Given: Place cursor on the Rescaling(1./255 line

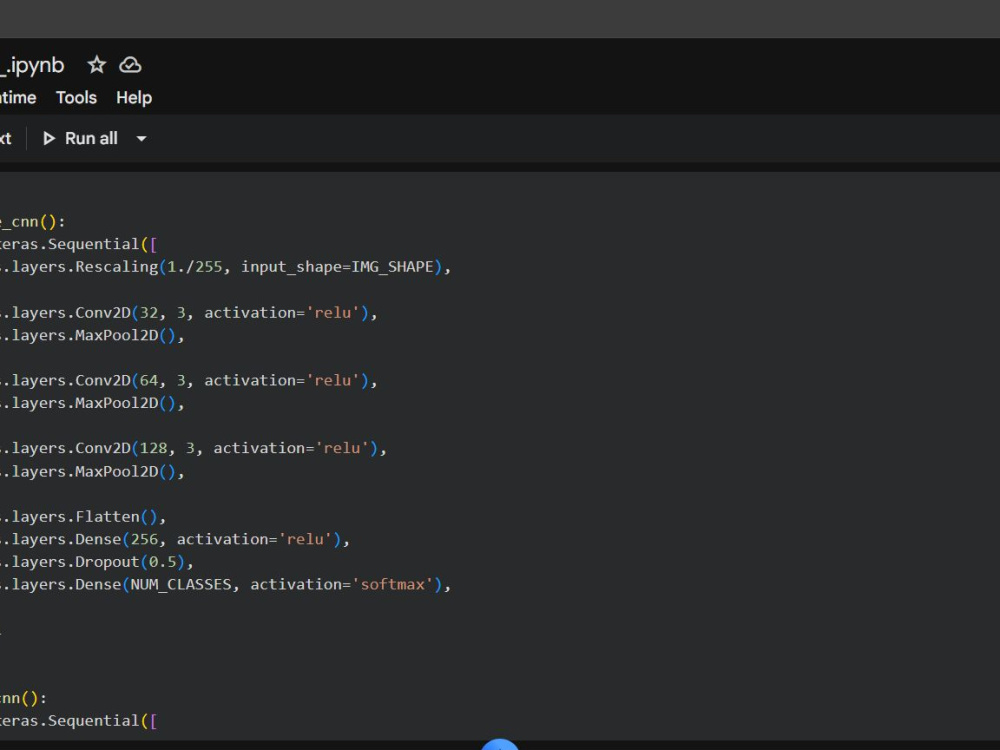Looking at the screenshot, I should pyautogui.click(x=225, y=267).
